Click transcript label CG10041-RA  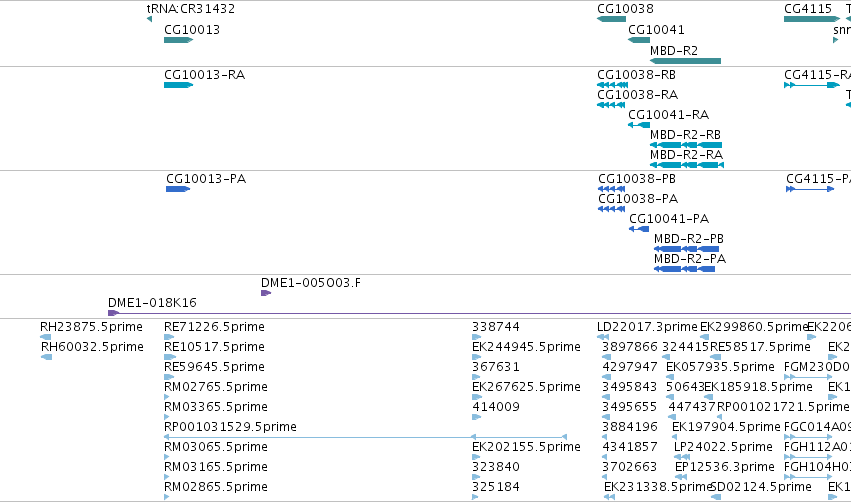point(669,115)
